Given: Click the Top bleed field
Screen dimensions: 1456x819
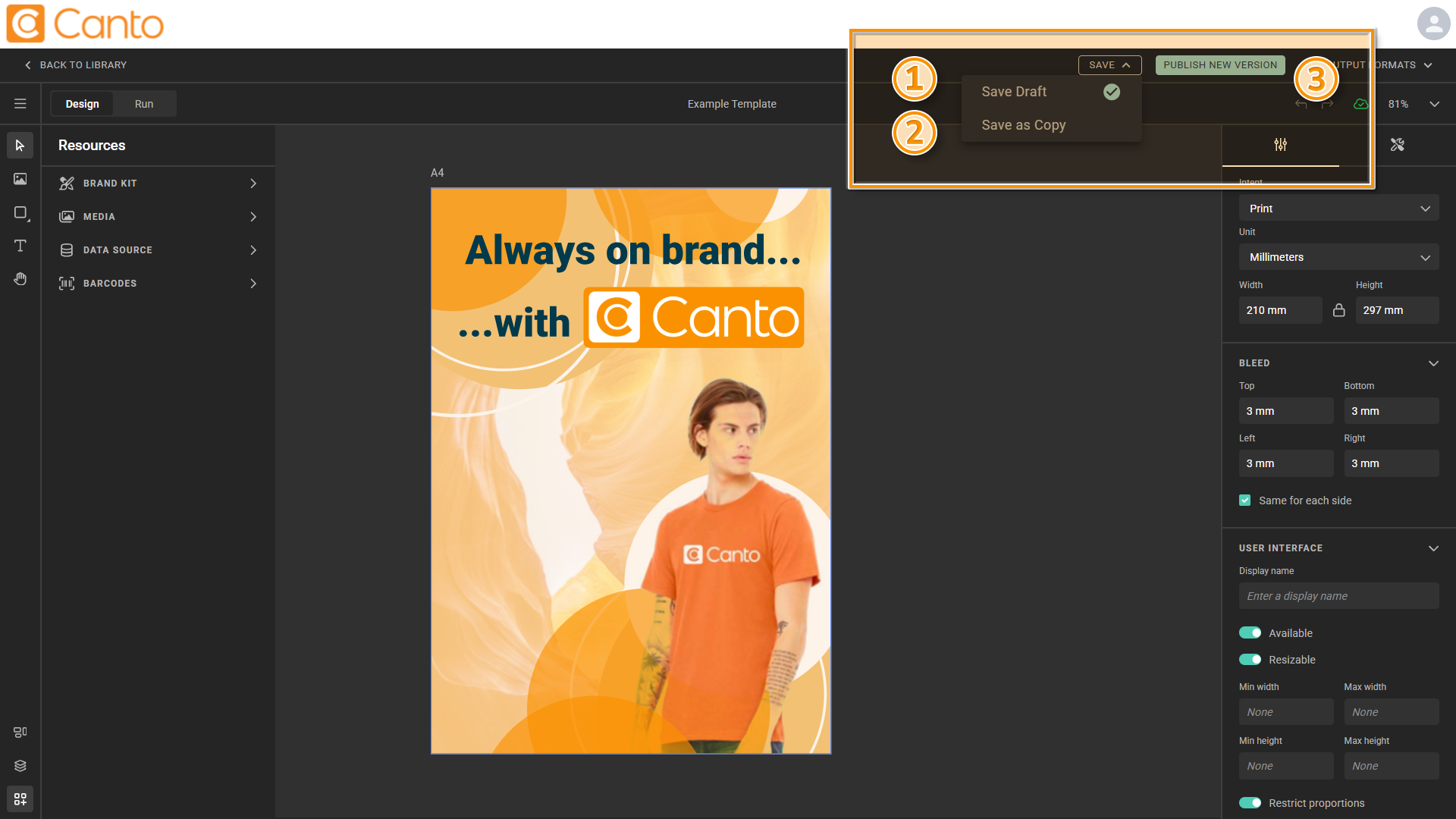Looking at the screenshot, I should [x=1286, y=411].
